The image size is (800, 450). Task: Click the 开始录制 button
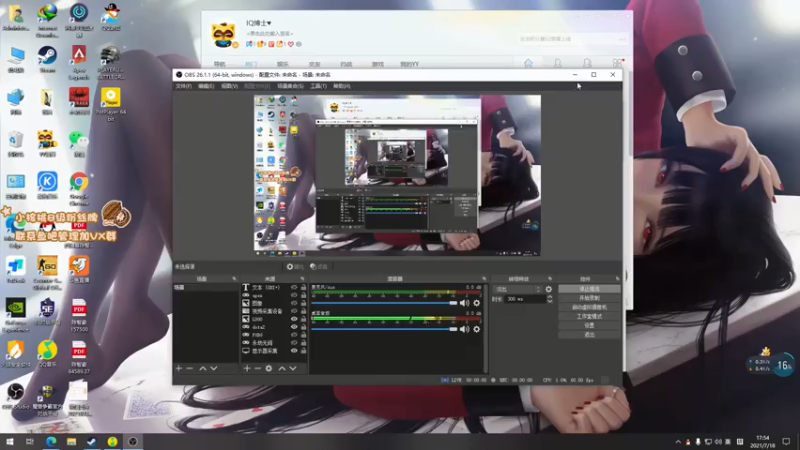point(589,298)
